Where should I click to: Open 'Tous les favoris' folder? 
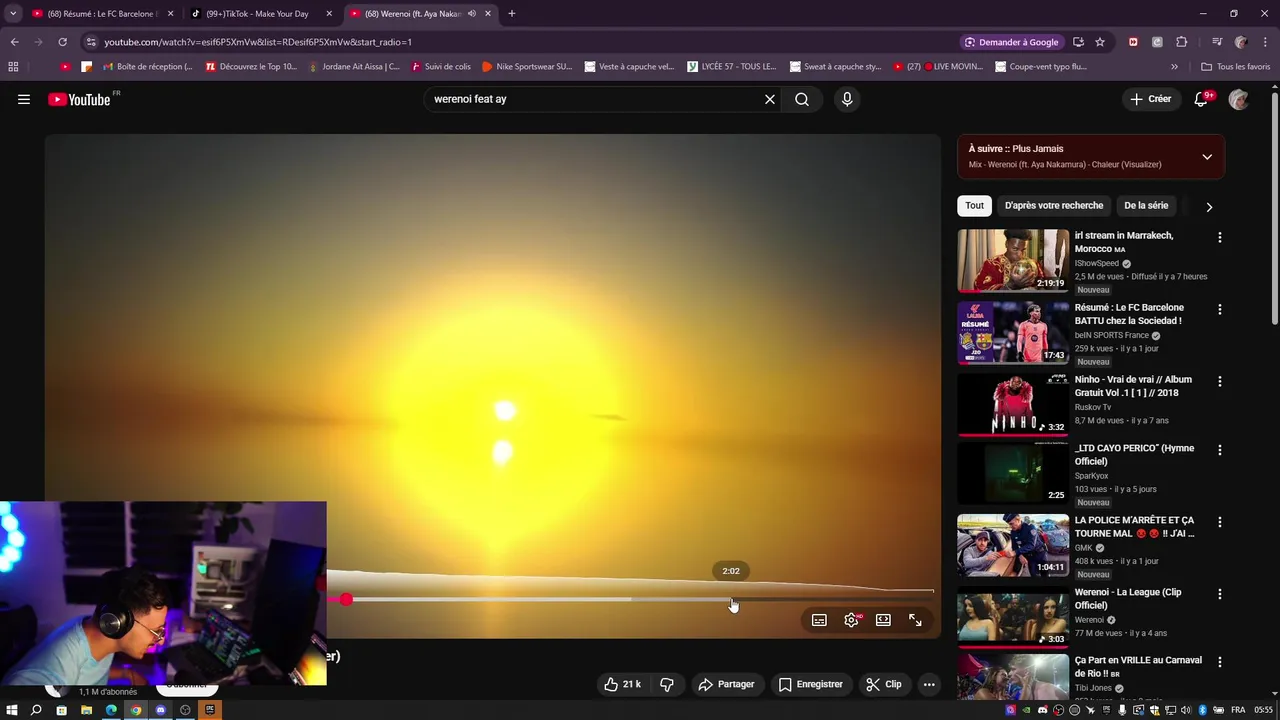(x=1235, y=67)
